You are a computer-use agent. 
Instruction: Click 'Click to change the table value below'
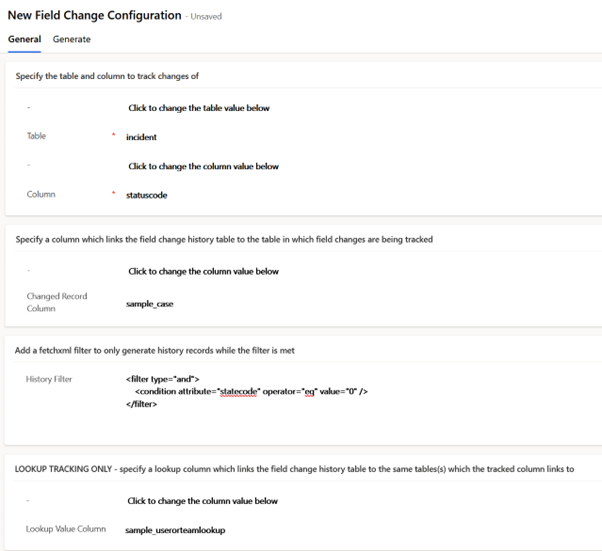tap(198, 108)
